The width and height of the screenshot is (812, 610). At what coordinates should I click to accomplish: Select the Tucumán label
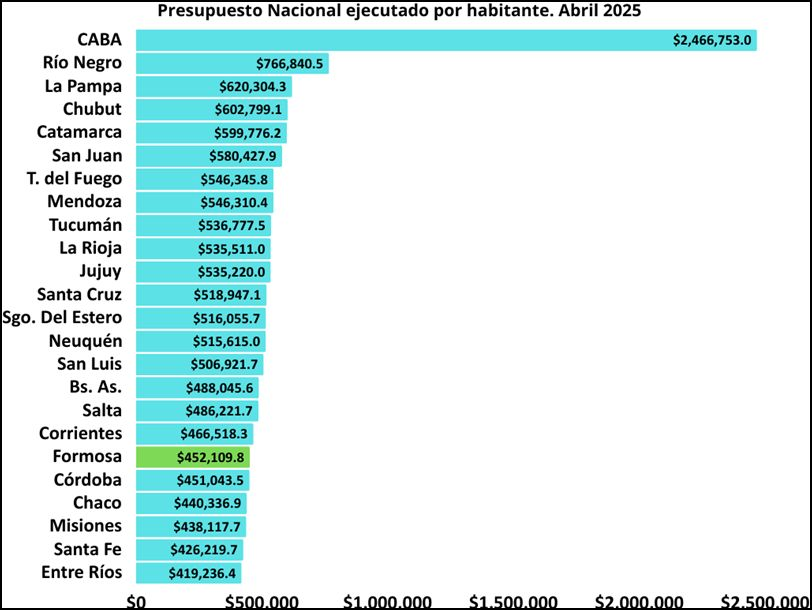[85, 225]
